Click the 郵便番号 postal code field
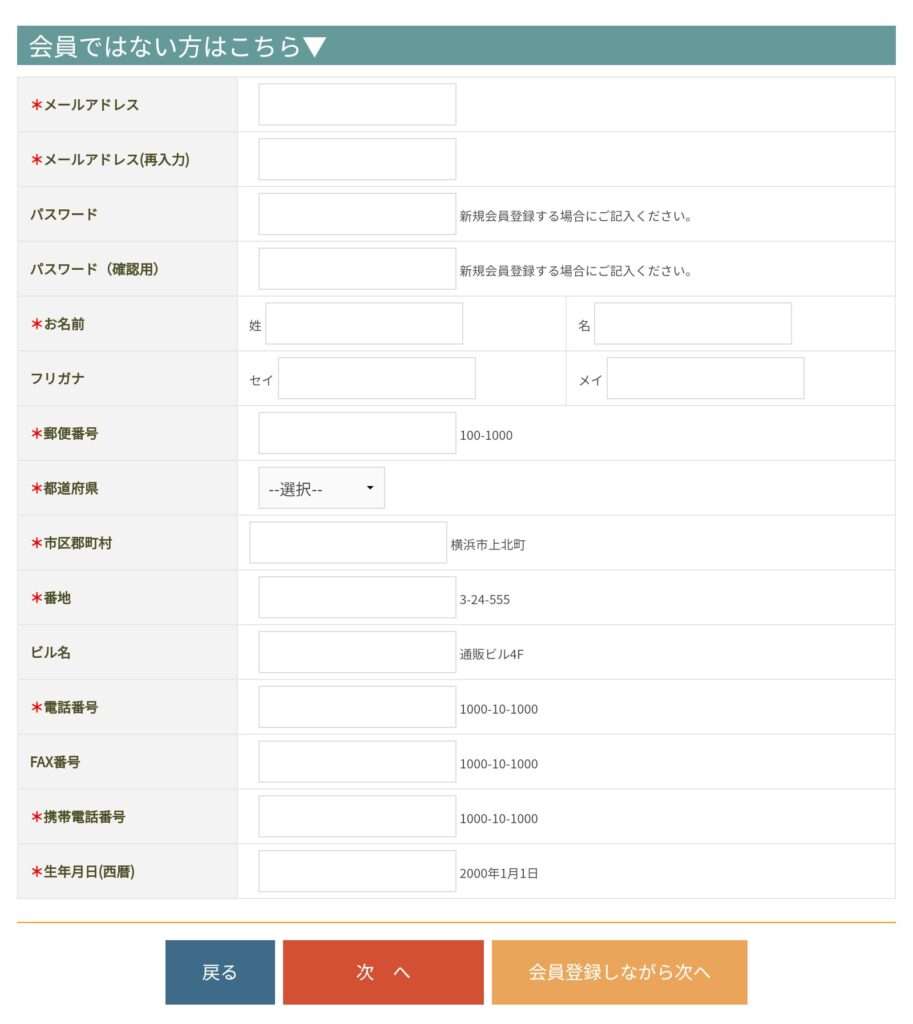 tap(357, 433)
